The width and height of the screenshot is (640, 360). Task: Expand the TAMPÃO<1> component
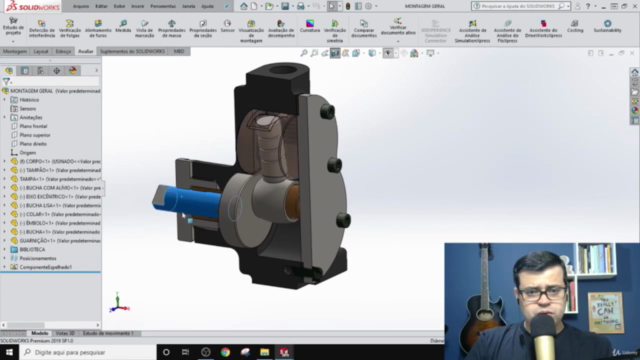pyautogui.click(x=4, y=170)
